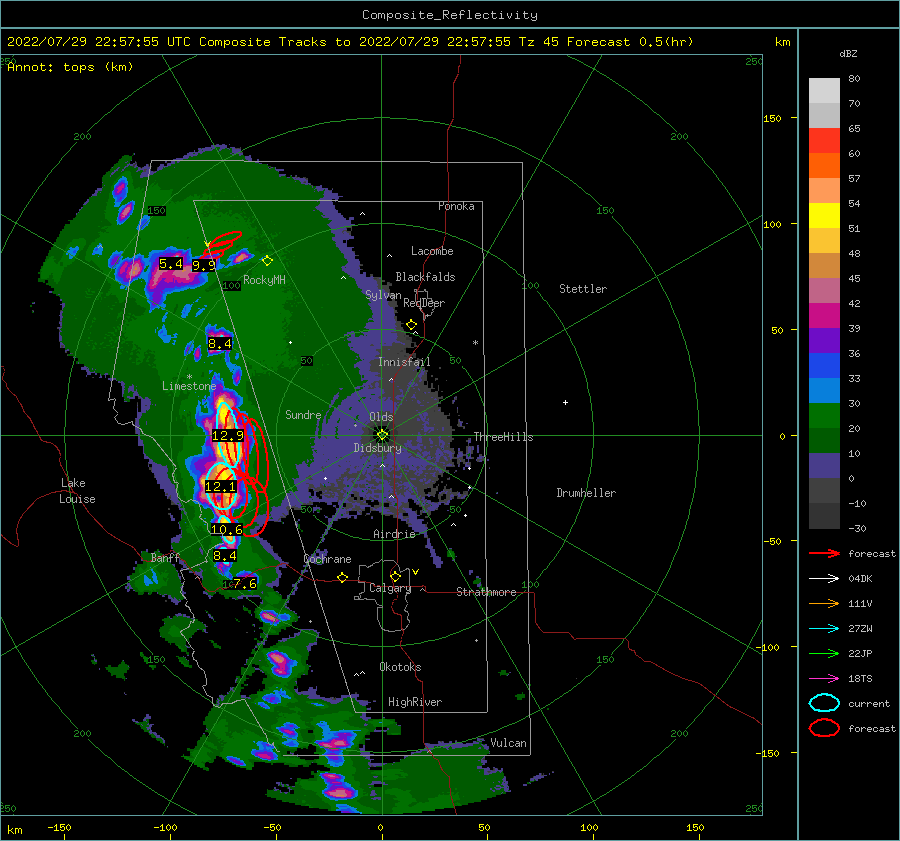Click the yellow diamond marker above Calgary
Screen dimensions: 900x841
[x=395, y=576]
